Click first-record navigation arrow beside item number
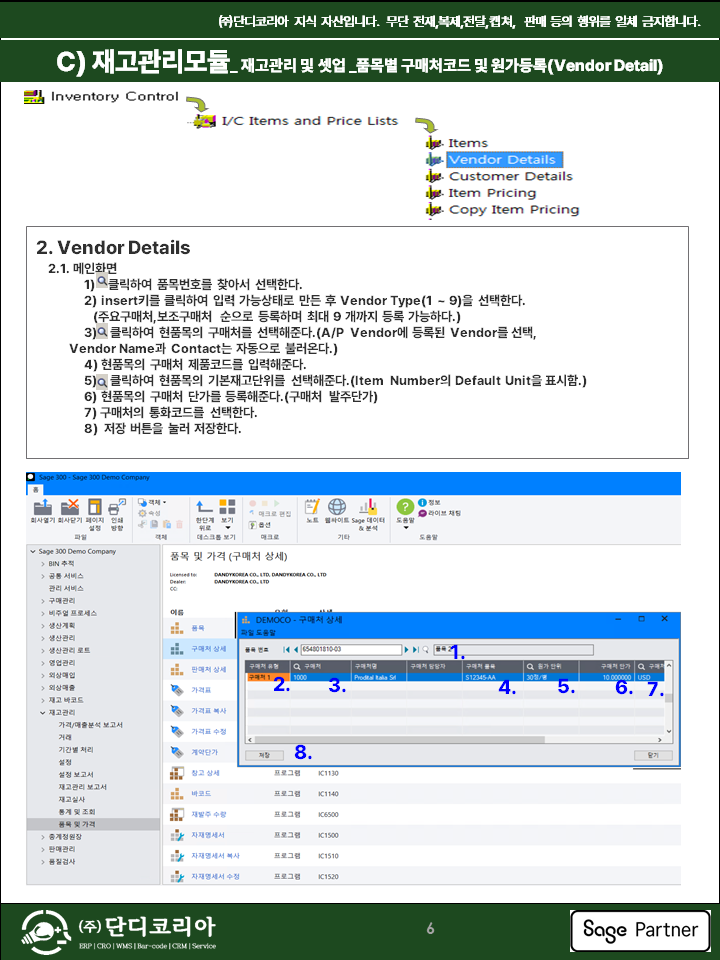 [287, 650]
